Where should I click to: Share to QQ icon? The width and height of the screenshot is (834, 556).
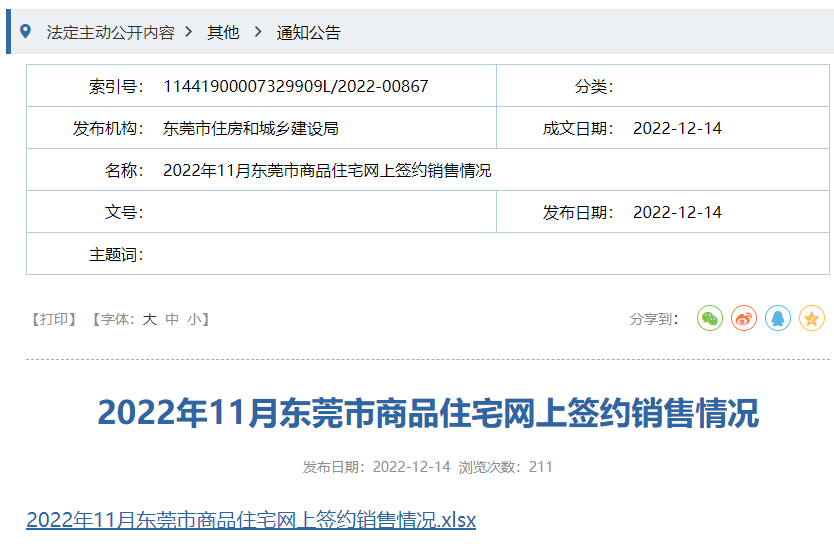point(778,318)
